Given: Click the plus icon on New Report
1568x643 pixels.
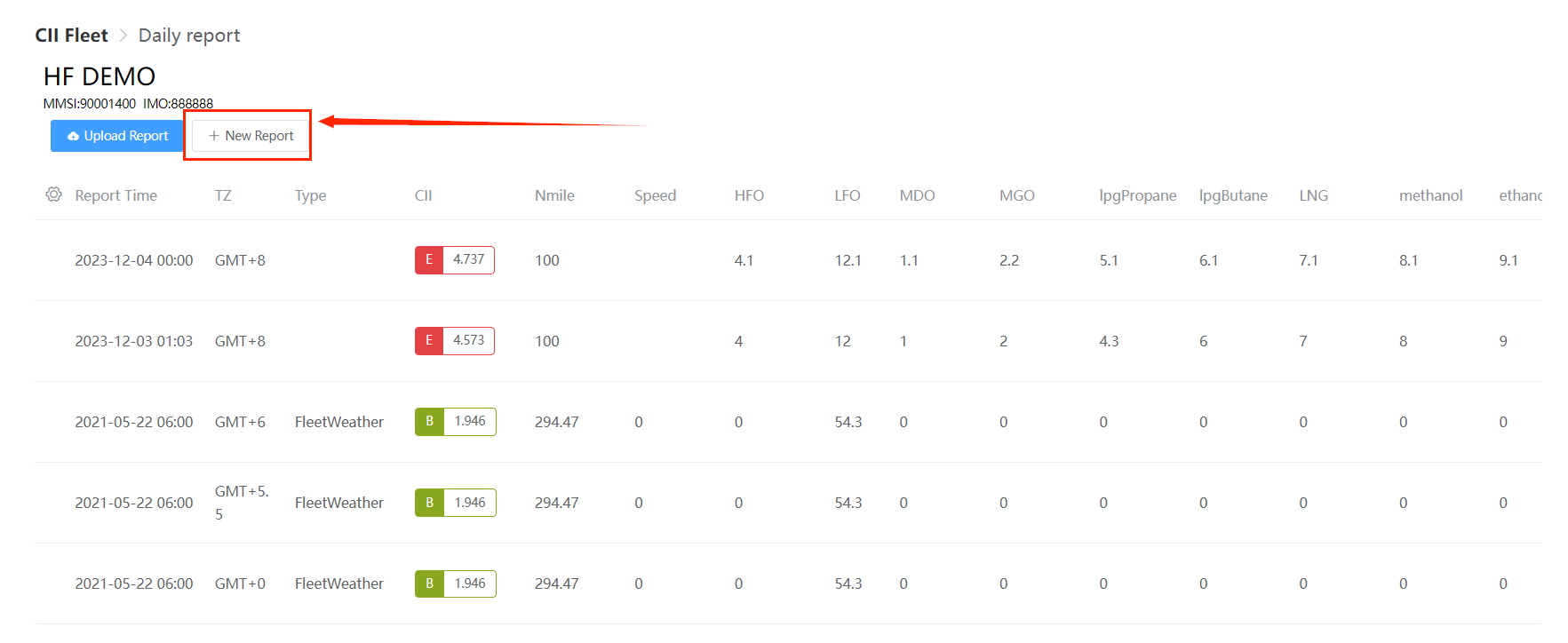Looking at the screenshot, I should coord(214,136).
